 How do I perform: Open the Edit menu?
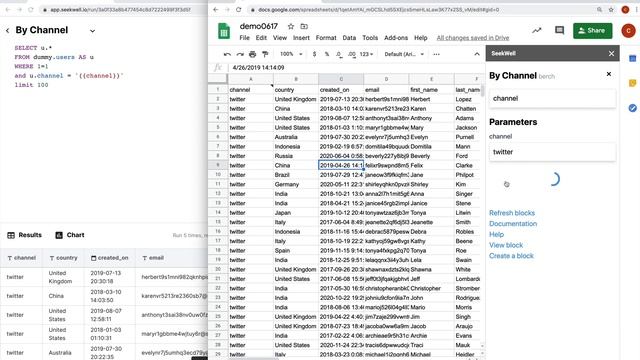pyautogui.click(x=261, y=38)
